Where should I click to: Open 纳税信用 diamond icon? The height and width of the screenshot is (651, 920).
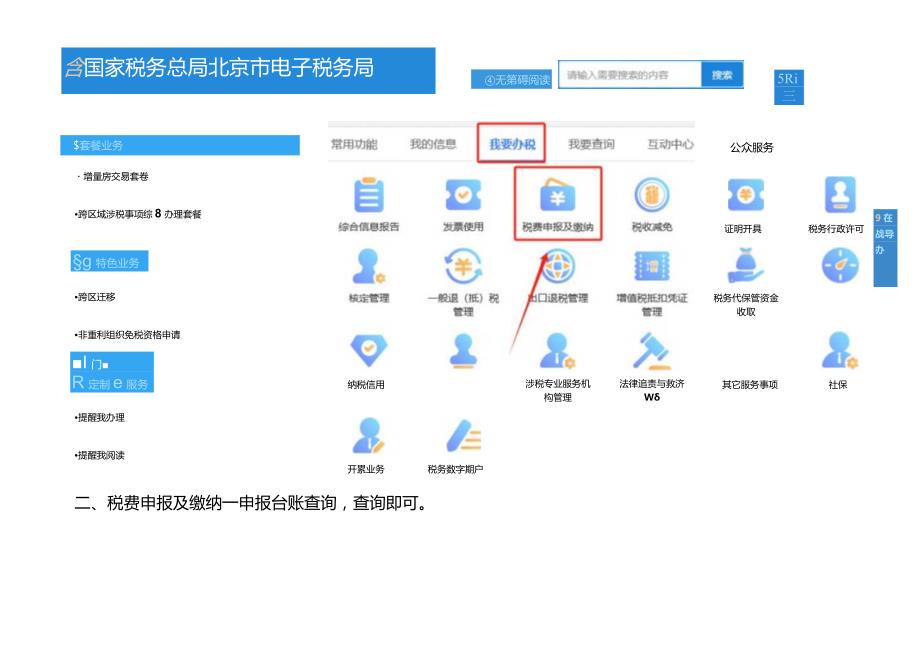coord(368,350)
